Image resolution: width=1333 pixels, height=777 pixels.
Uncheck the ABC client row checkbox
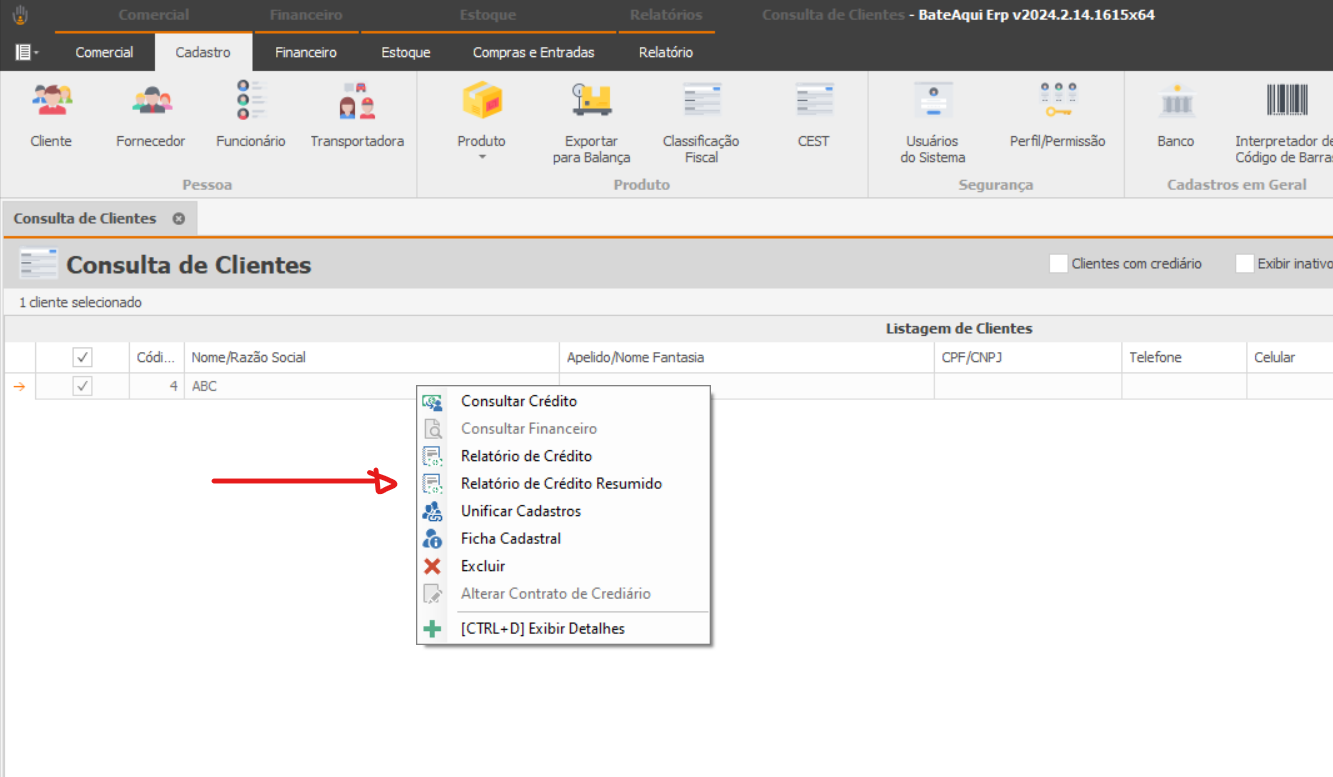pyautogui.click(x=83, y=386)
